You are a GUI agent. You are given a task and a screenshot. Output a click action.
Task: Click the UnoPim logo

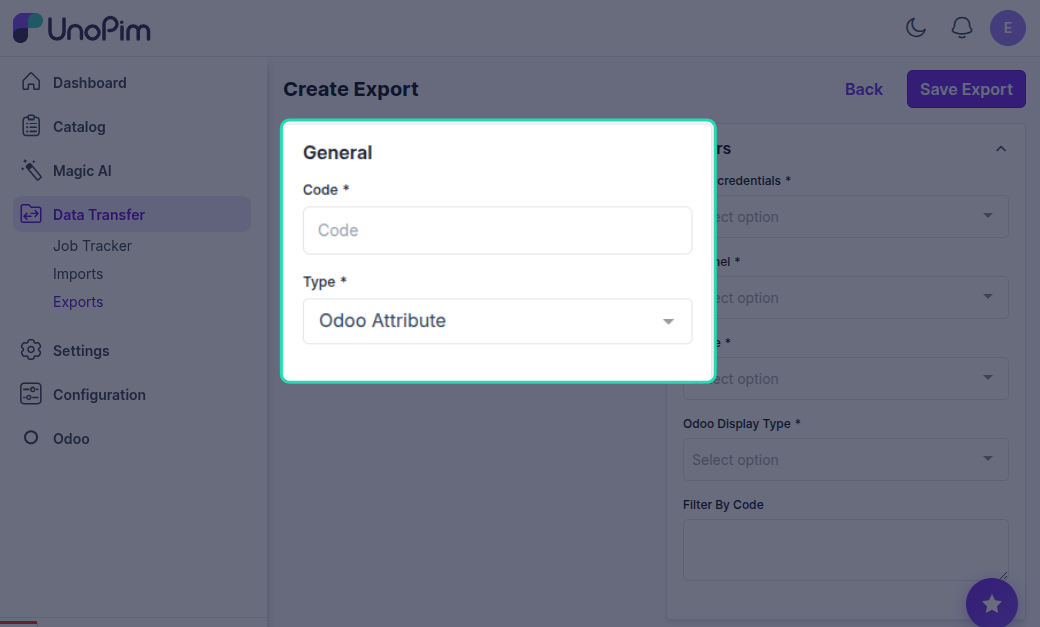click(x=82, y=28)
